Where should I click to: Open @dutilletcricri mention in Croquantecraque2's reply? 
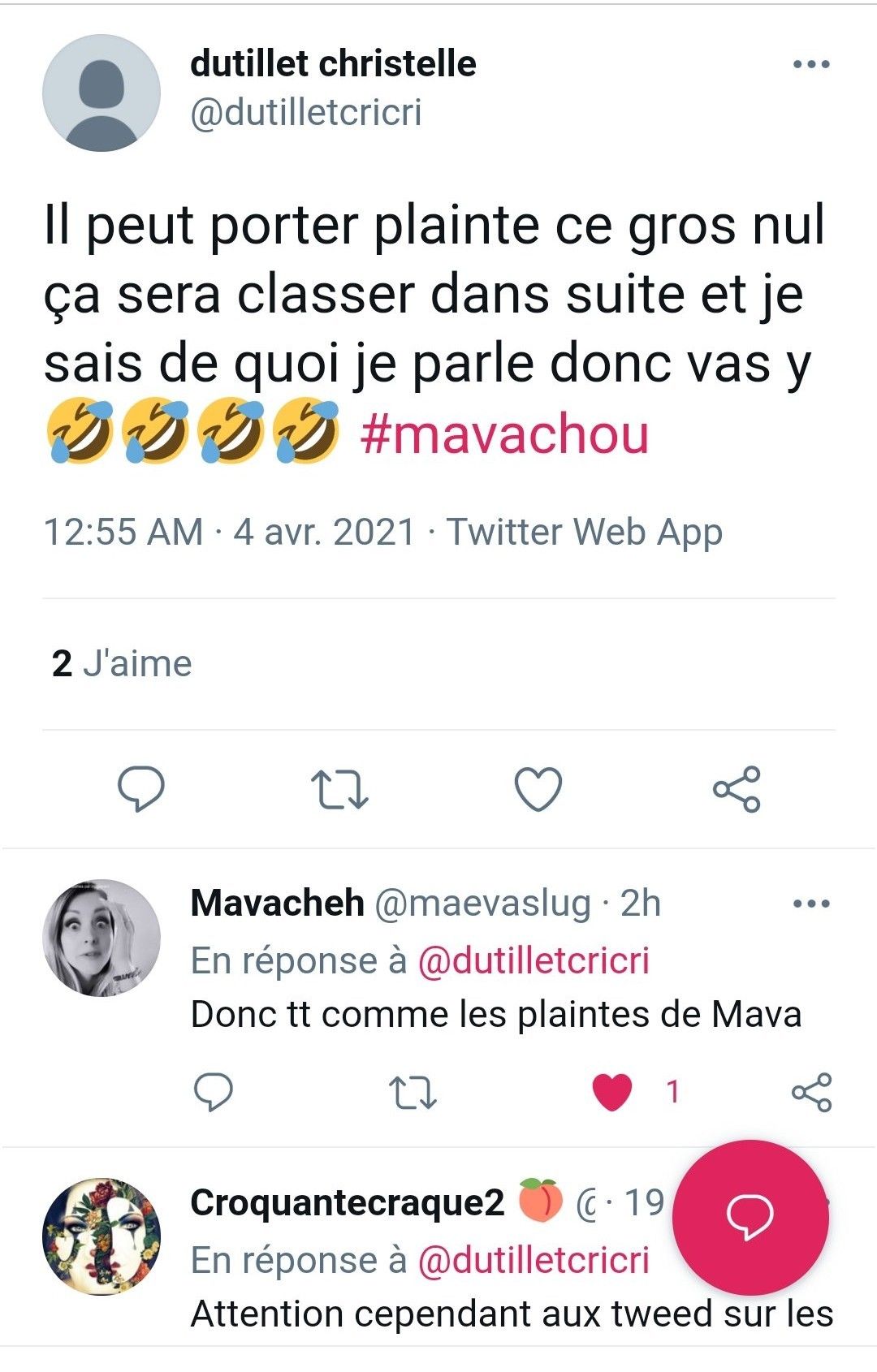[x=534, y=1261]
